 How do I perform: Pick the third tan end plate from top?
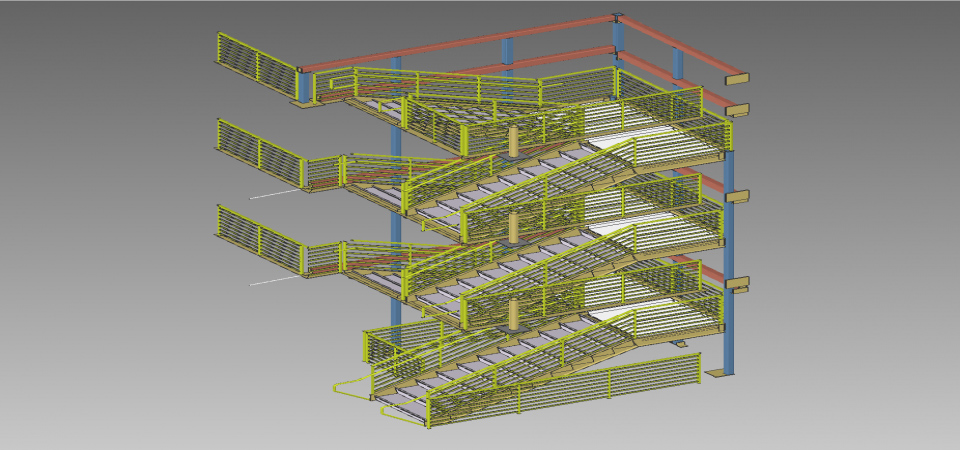[737, 197]
